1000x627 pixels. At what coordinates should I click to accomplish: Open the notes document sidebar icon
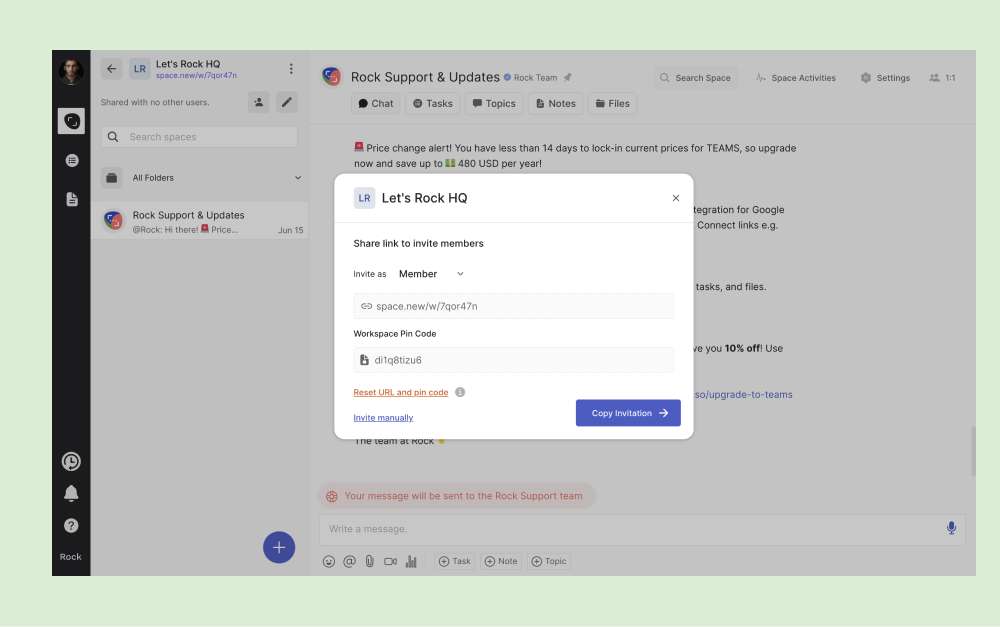coord(72,199)
